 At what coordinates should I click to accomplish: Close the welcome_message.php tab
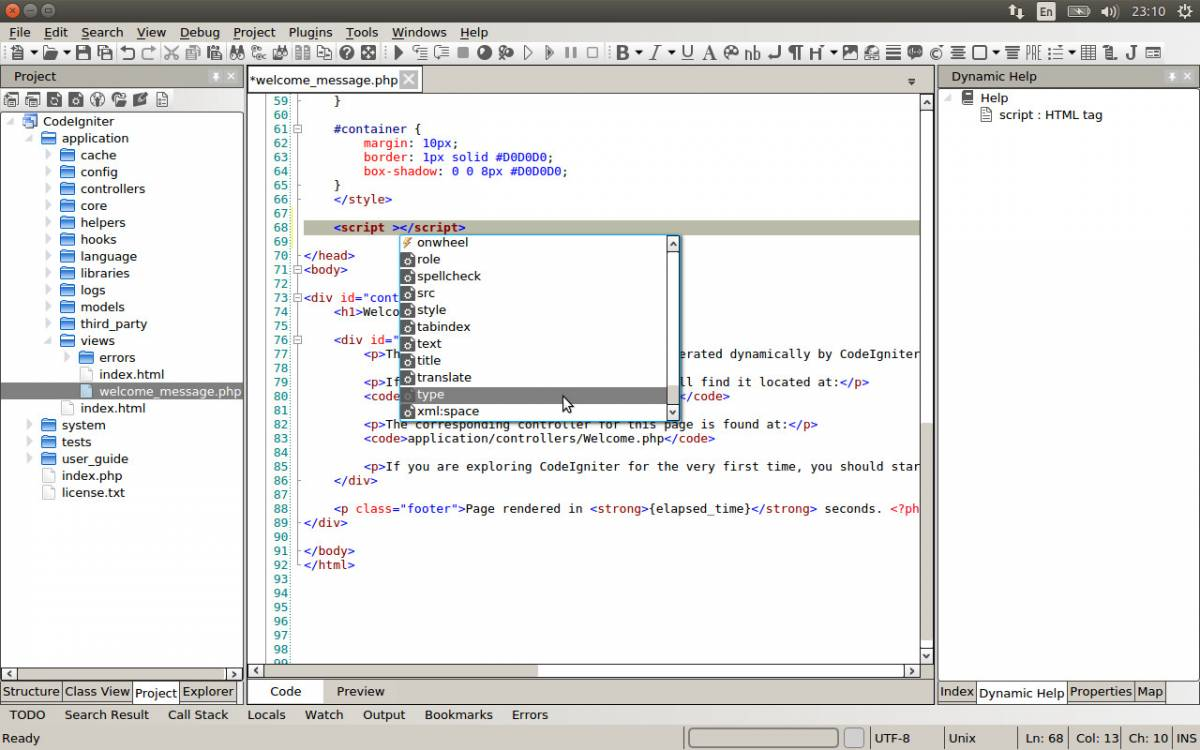point(409,80)
